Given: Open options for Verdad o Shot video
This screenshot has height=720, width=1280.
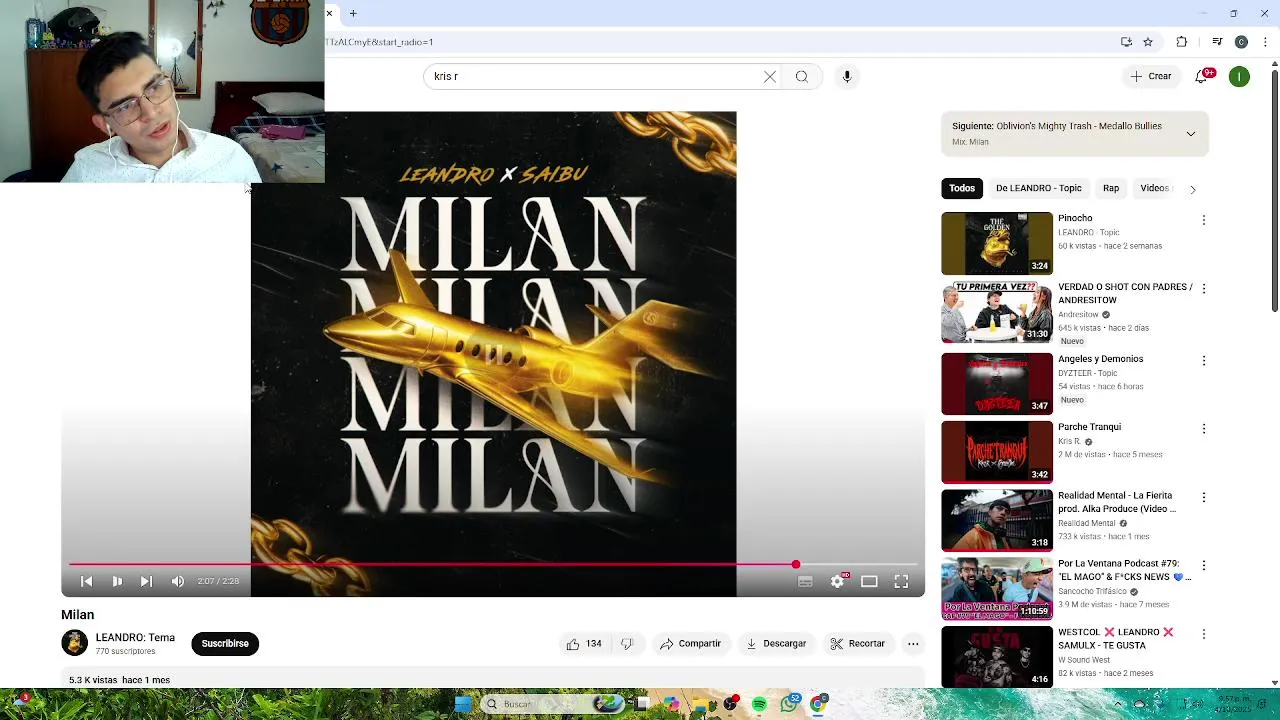Looking at the screenshot, I should coord(1204,288).
